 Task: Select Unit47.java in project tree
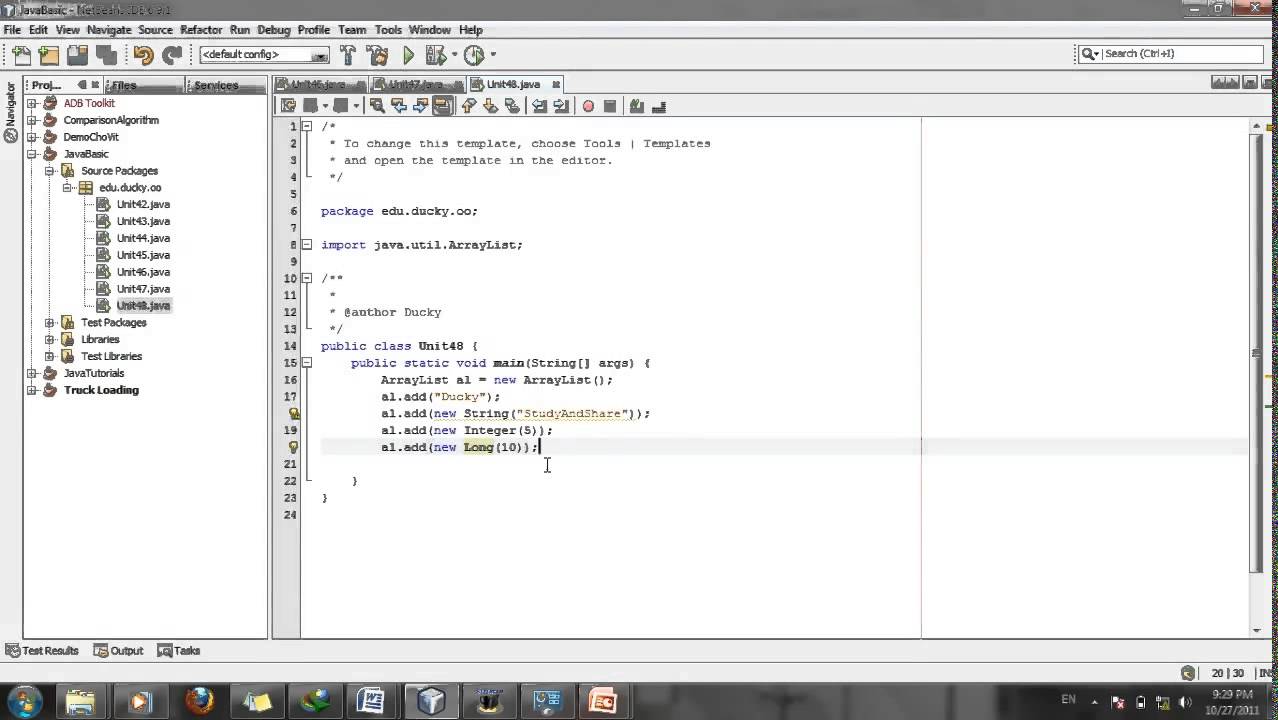click(x=143, y=289)
